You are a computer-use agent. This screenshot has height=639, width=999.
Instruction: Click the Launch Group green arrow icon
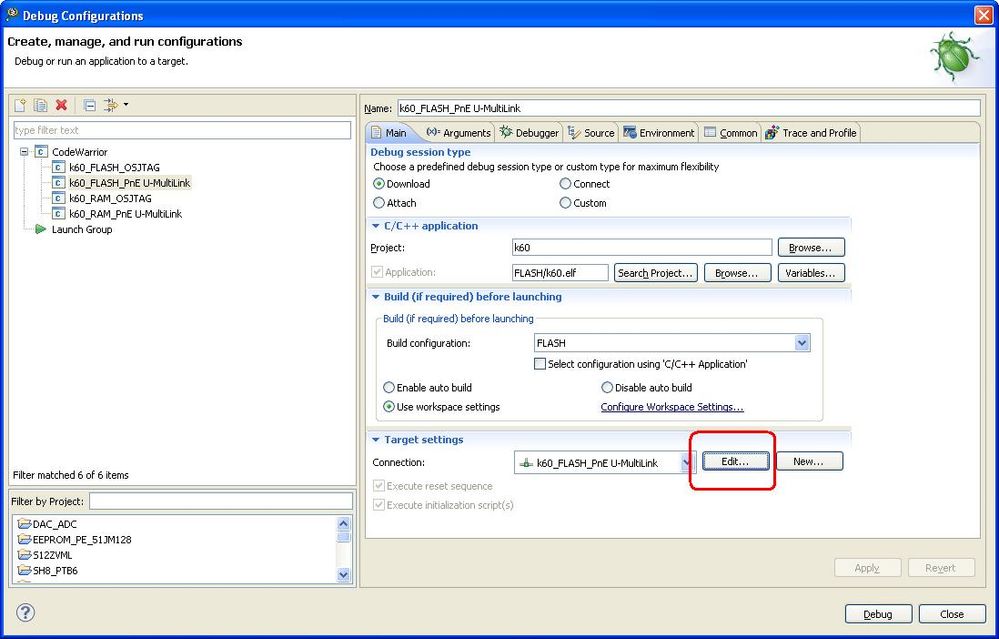pos(41,229)
